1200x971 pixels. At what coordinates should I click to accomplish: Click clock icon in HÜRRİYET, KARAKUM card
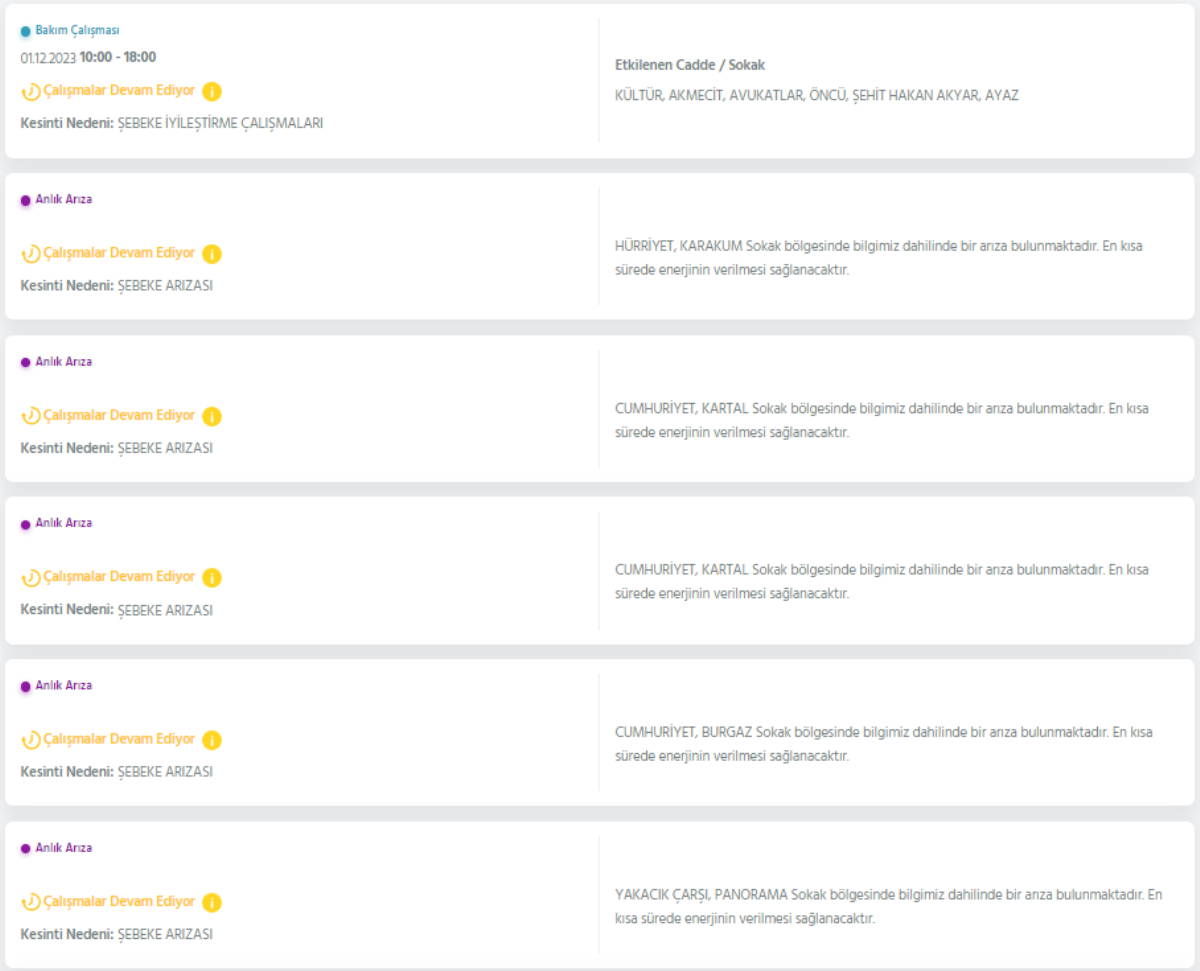coord(31,254)
